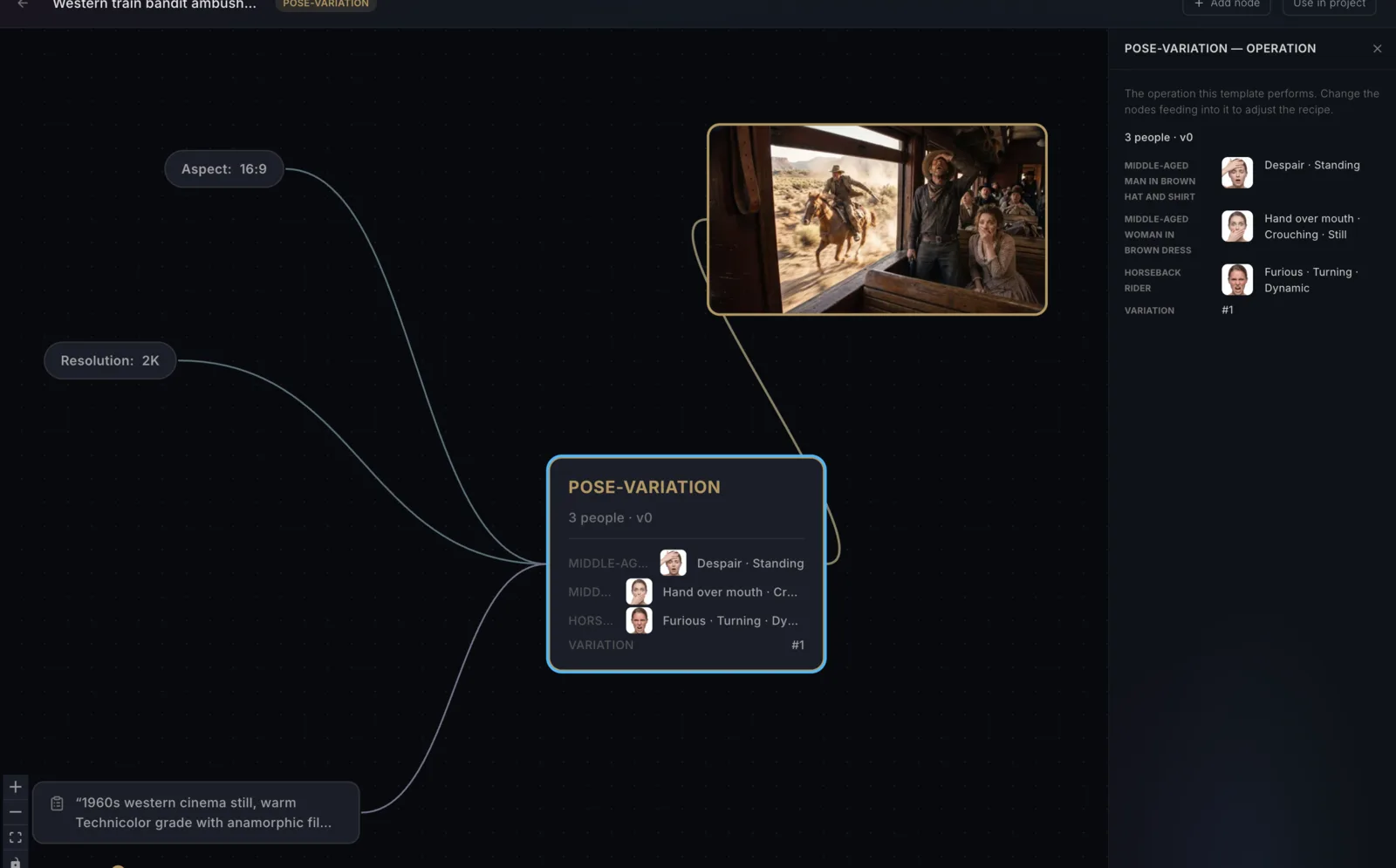Viewport: 1396px width, 868px height.
Task: Select the Resolution 2K node
Action: (110, 360)
